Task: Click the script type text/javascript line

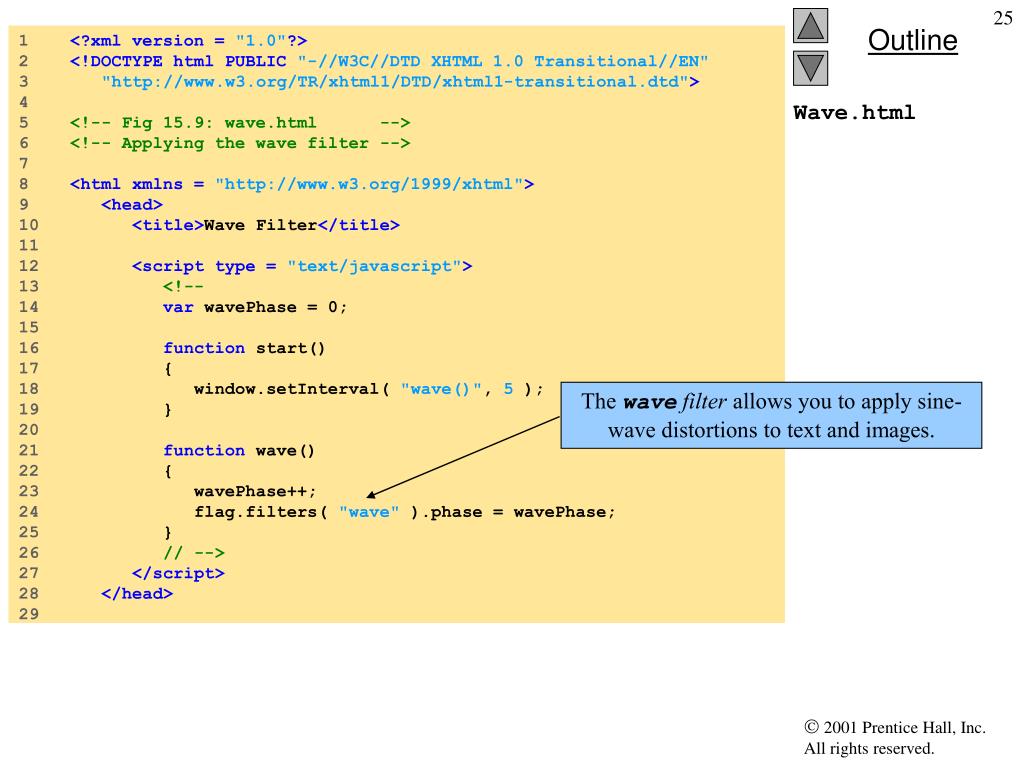Action: pyautogui.click(x=302, y=266)
